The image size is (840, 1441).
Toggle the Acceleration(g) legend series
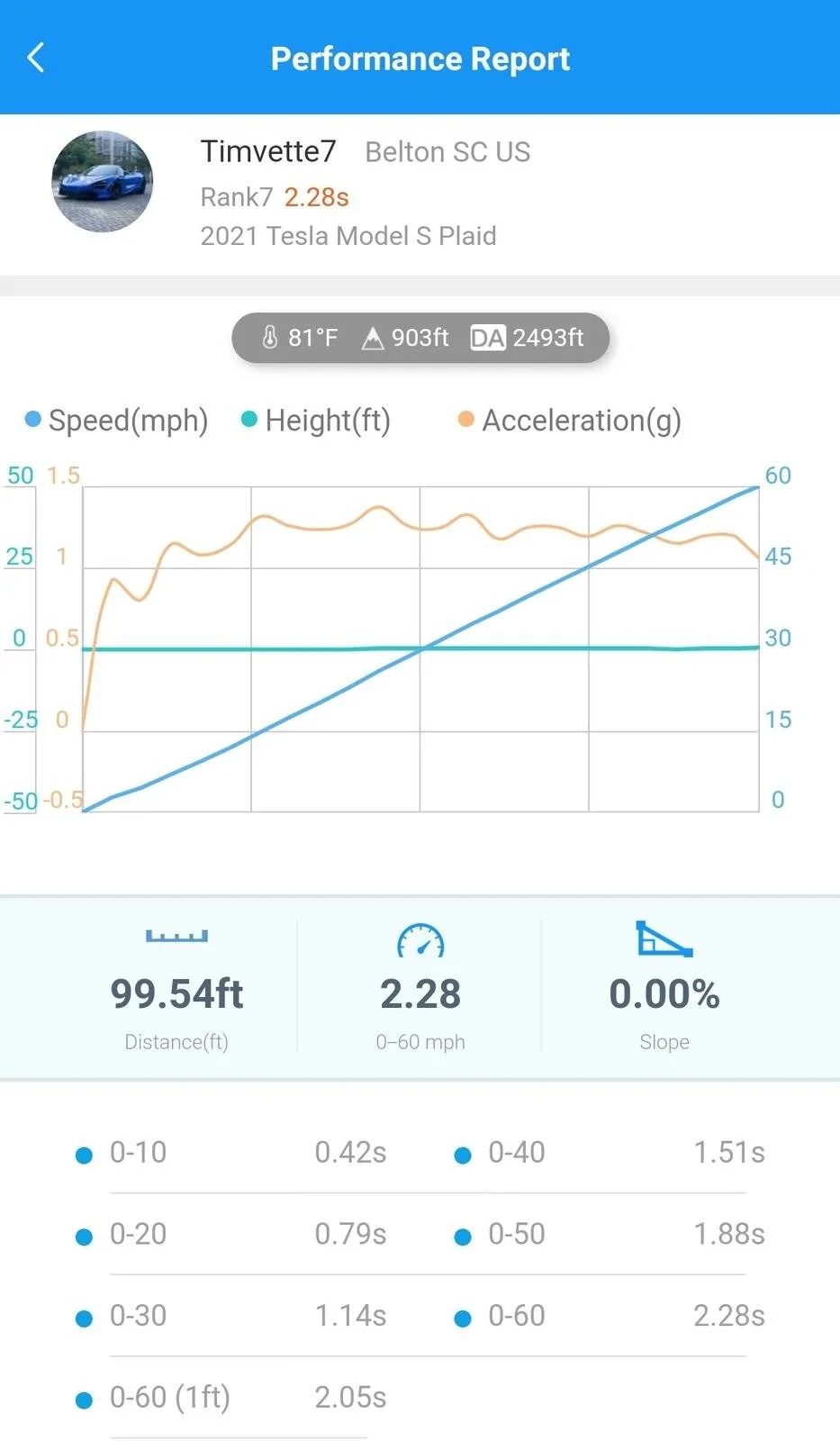[x=570, y=420]
